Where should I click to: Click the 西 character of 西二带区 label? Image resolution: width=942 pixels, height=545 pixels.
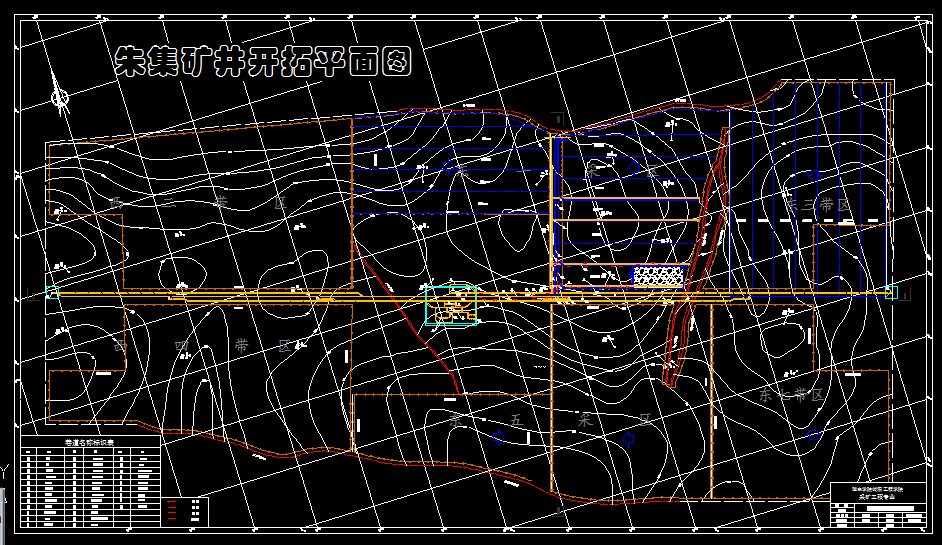pyautogui.click(x=118, y=202)
